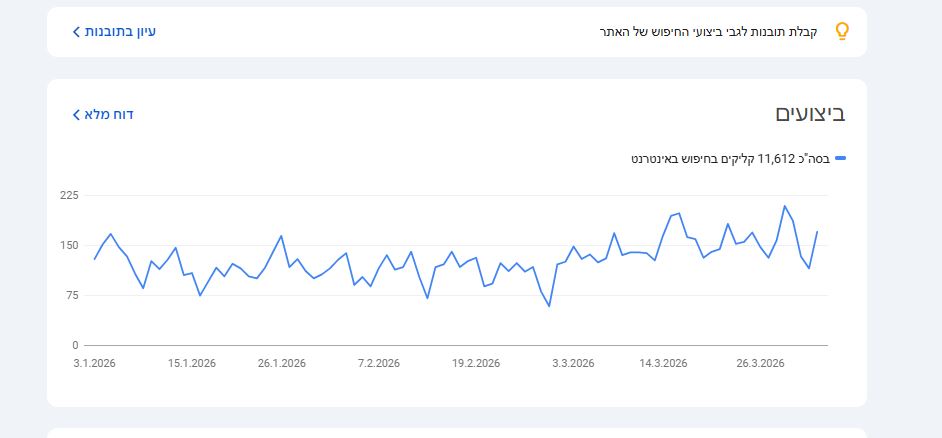Click the highest peak of the clicks line
This screenshot has height=438, width=942.
tap(785, 206)
